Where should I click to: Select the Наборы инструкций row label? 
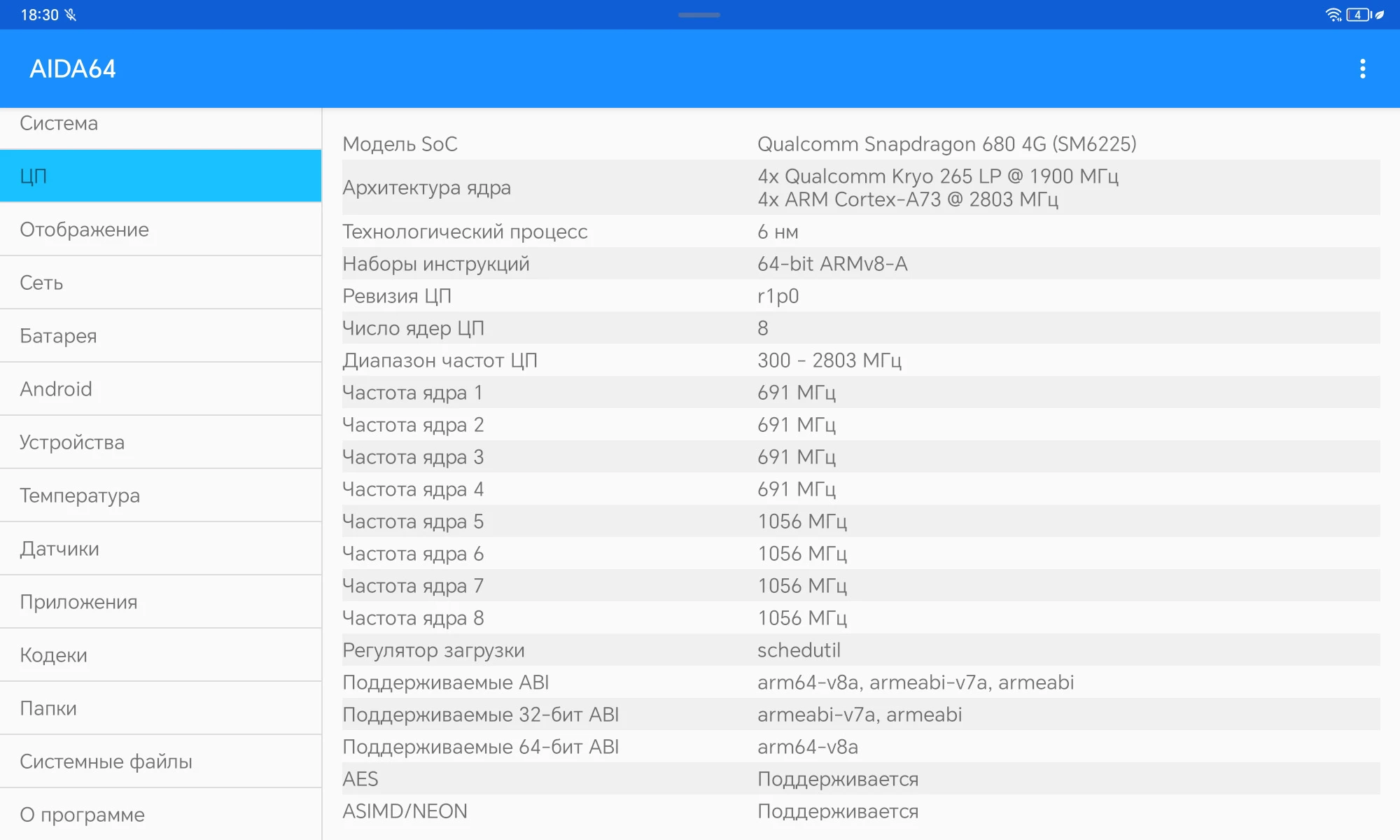tap(436, 264)
